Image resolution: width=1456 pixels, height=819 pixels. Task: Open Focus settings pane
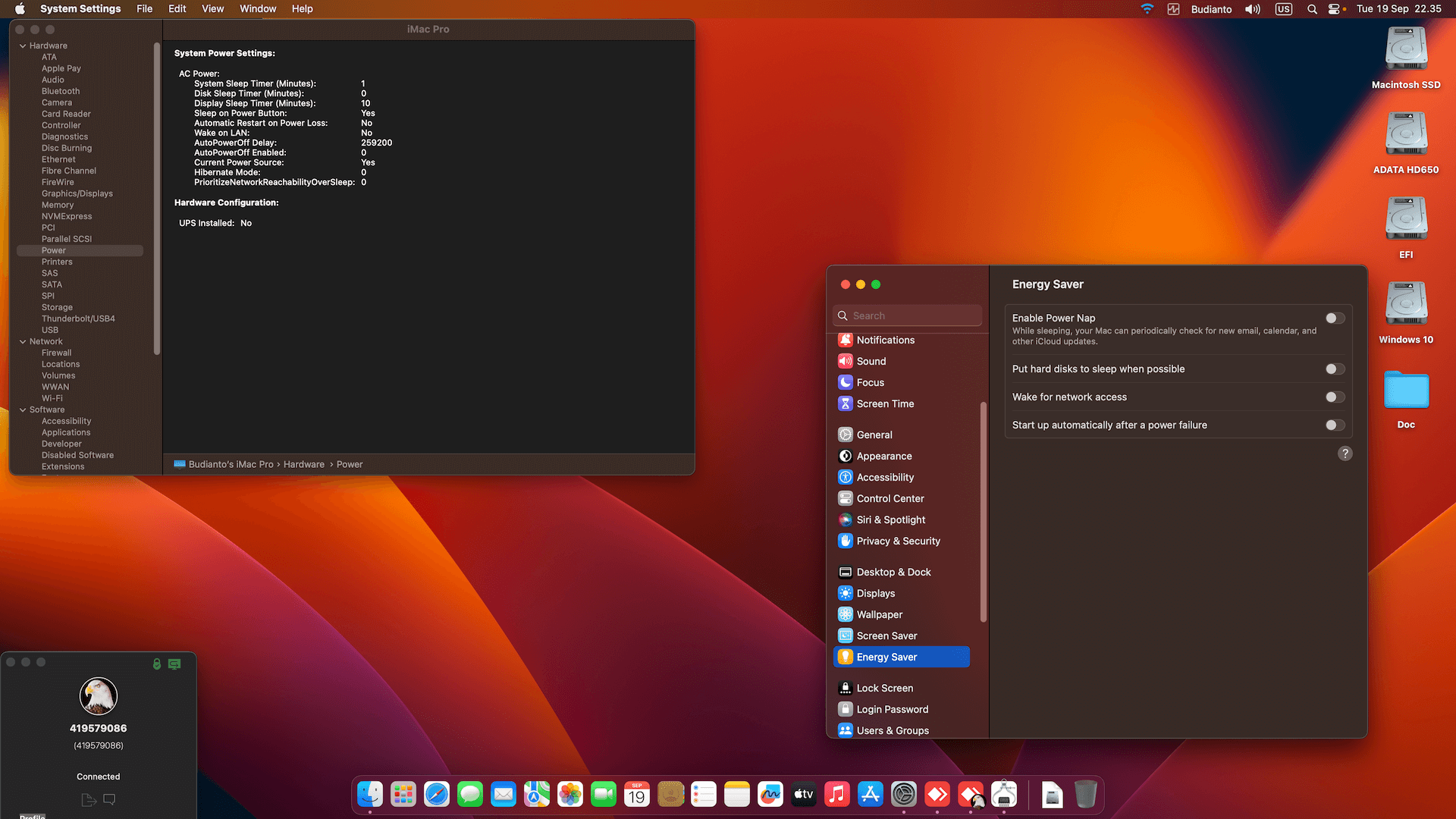870,382
